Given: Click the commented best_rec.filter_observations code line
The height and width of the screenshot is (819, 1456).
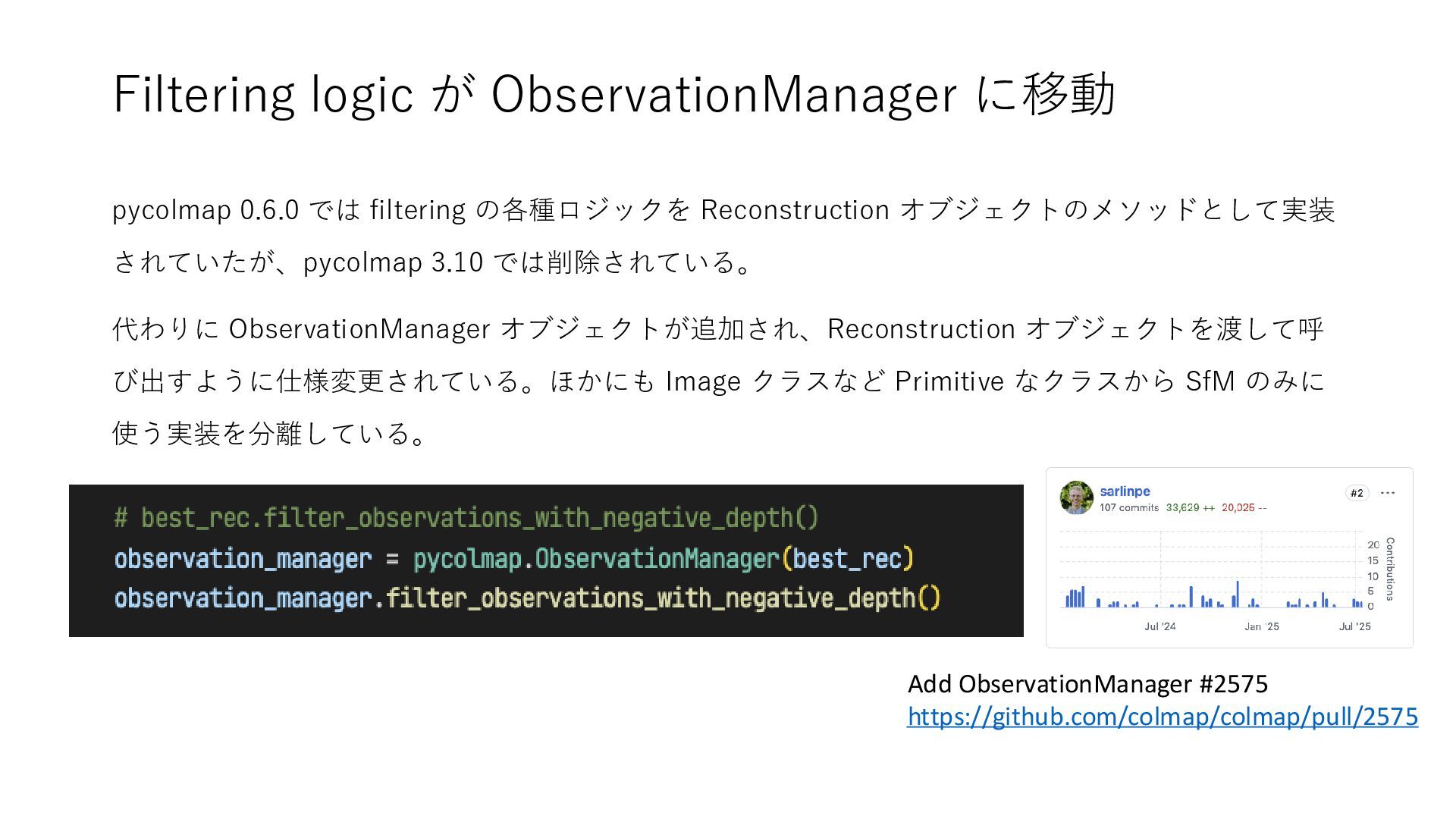Looking at the screenshot, I should pos(466,518).
